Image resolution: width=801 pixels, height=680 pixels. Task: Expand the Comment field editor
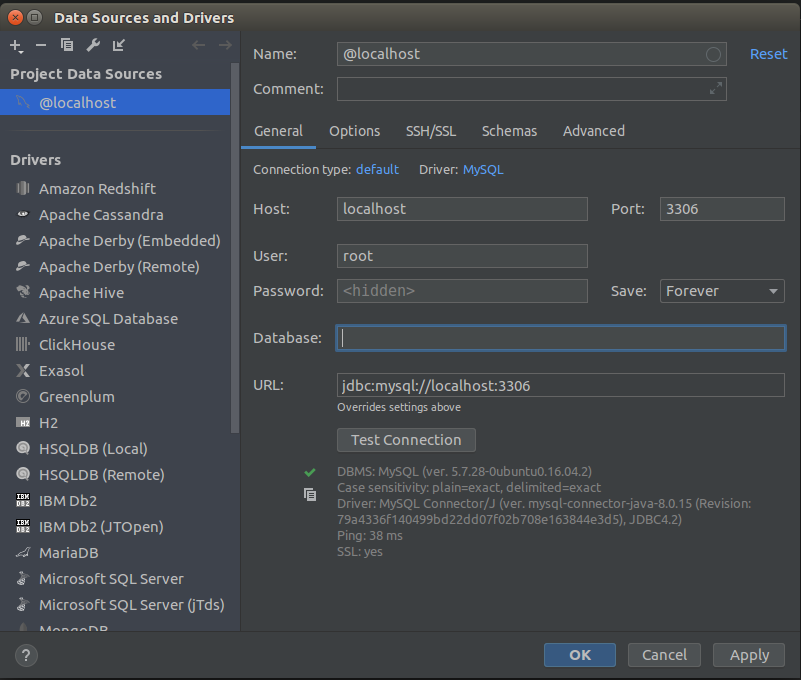pyautogui.click(x=715, y=89)
